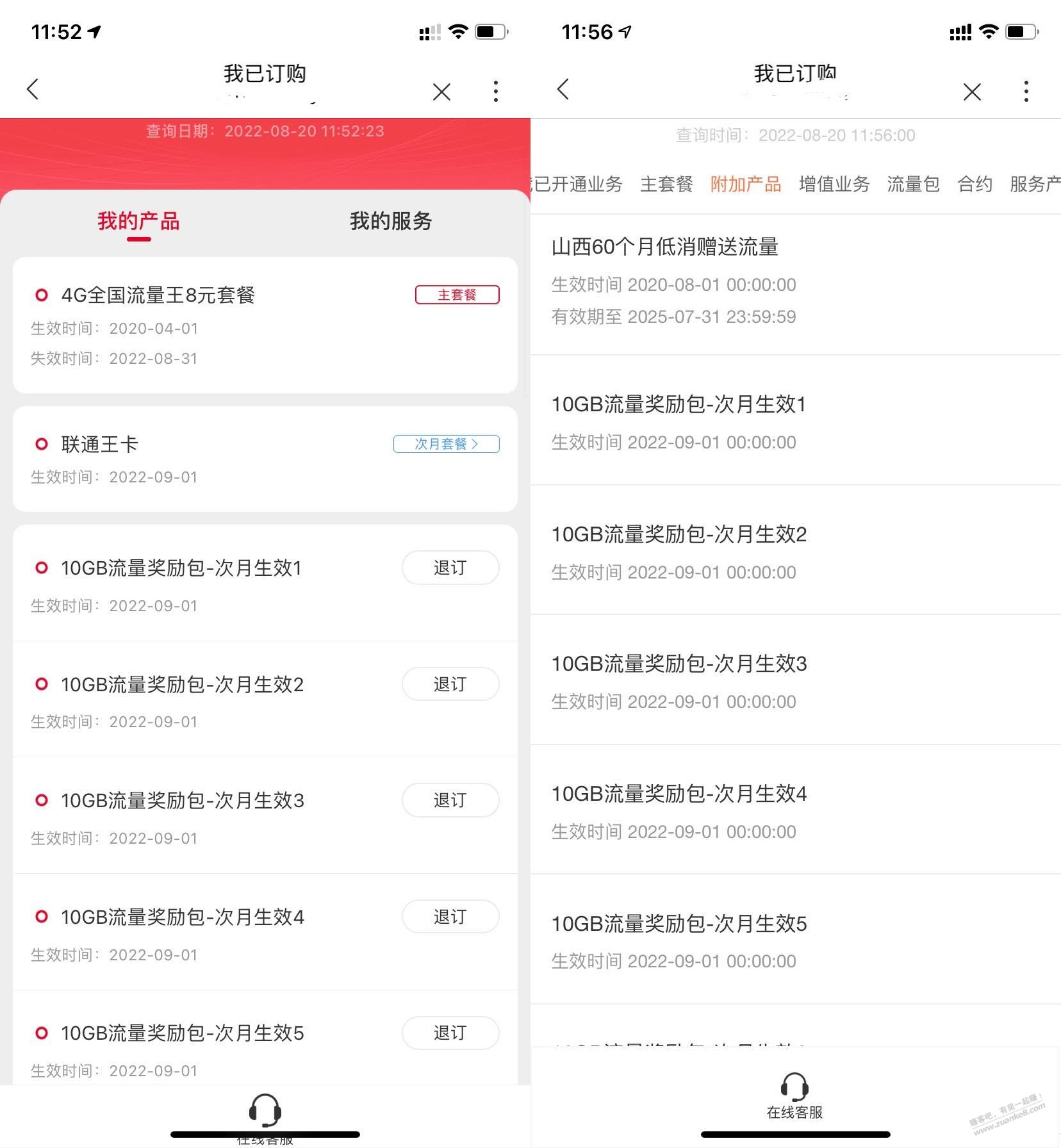Tap the 11:56 clock in the right status bar
The height and width of the screenshot is (1148, 1061).
(587, 32)
